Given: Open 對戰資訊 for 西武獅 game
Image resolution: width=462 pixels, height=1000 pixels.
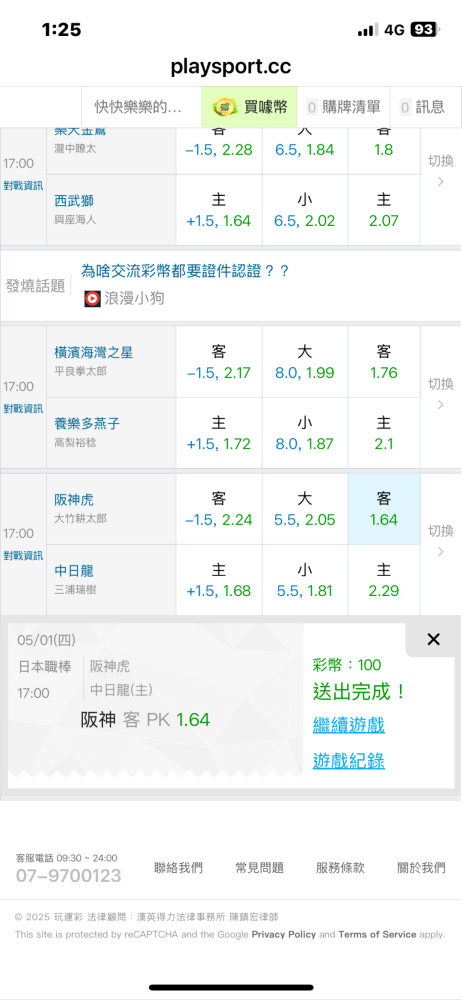Looking at the screenshot, I should click(x=23, y=186).
